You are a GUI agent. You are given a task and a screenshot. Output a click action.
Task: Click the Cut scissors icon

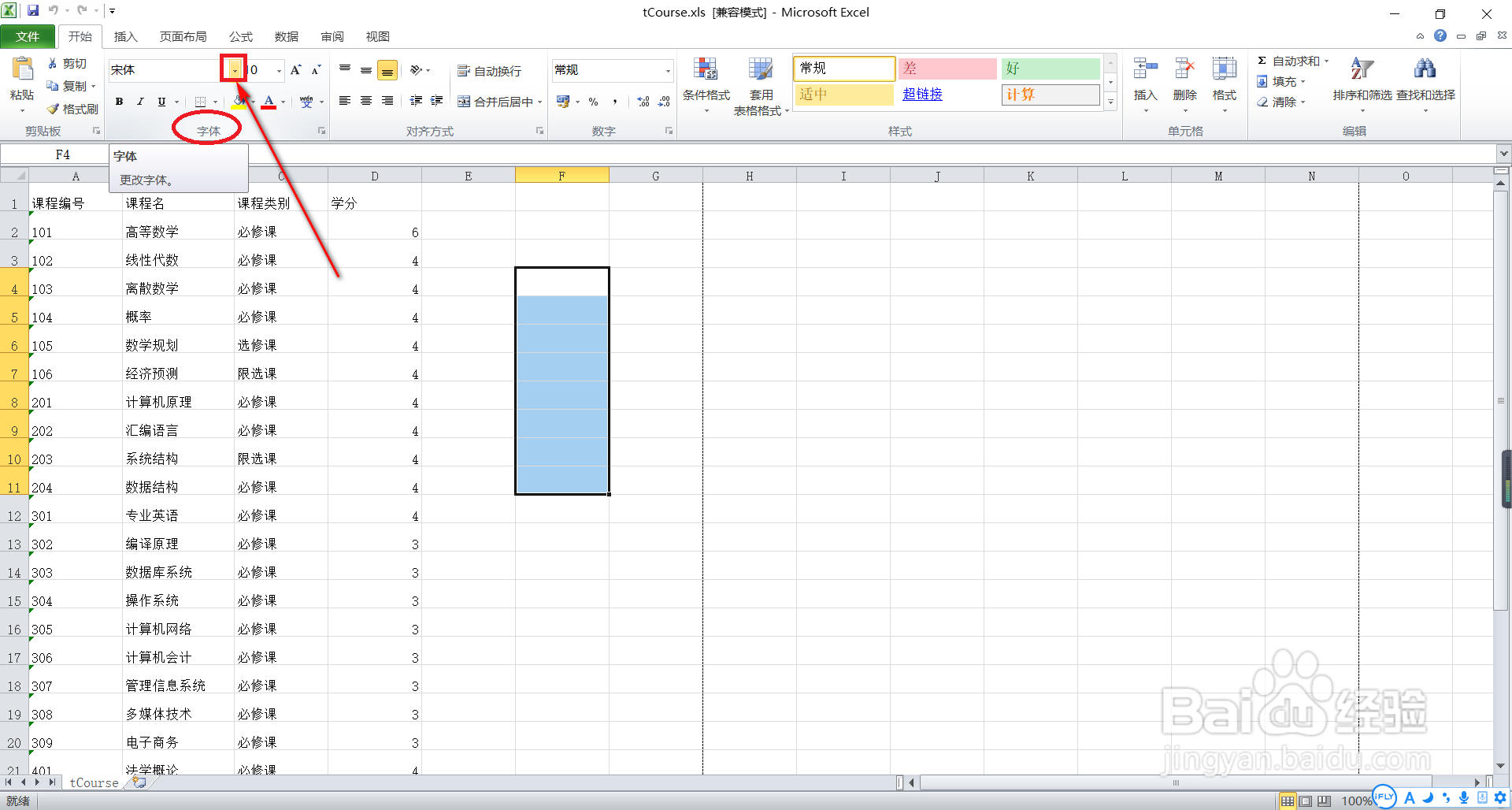[53, 63]
